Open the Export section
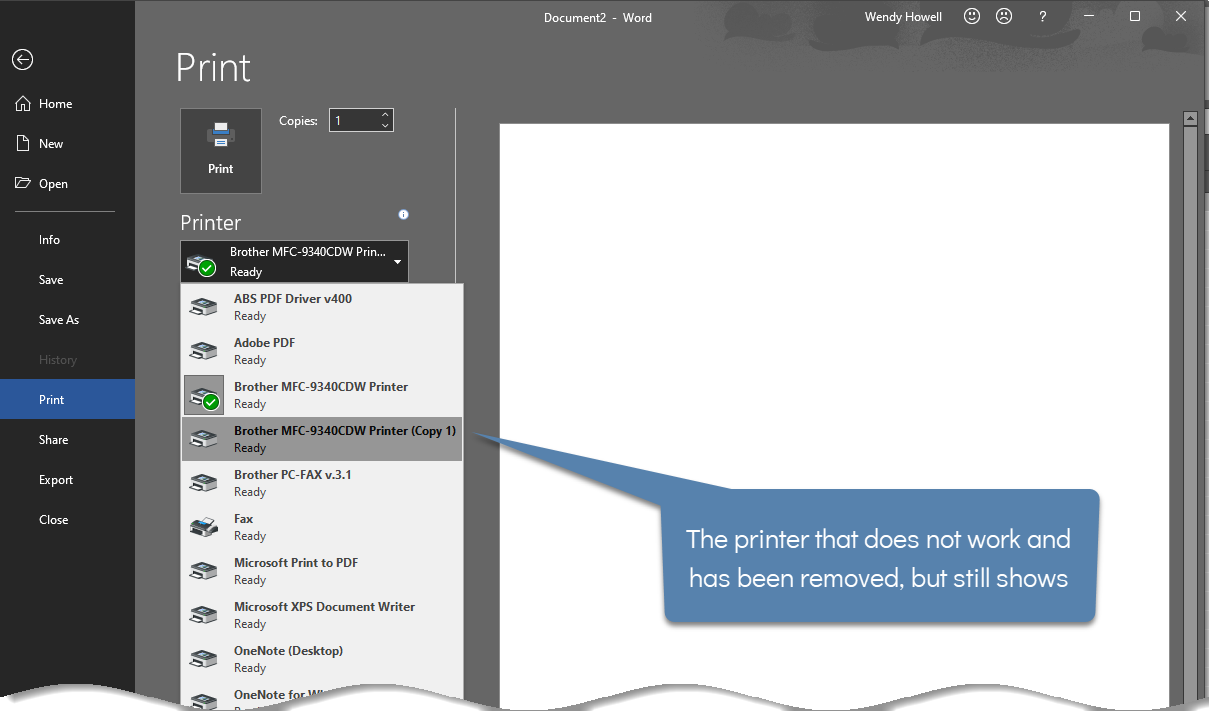Viewport: 1209px width, 711px height. 55,479
